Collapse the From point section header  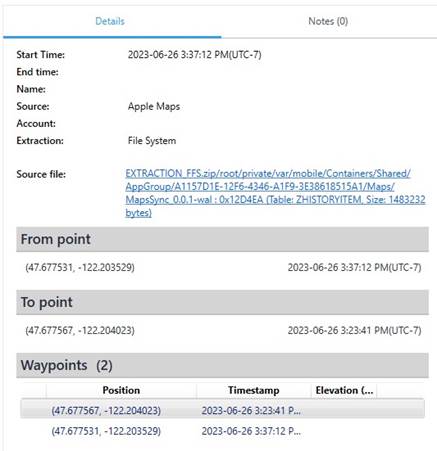[x=222, y=239]
